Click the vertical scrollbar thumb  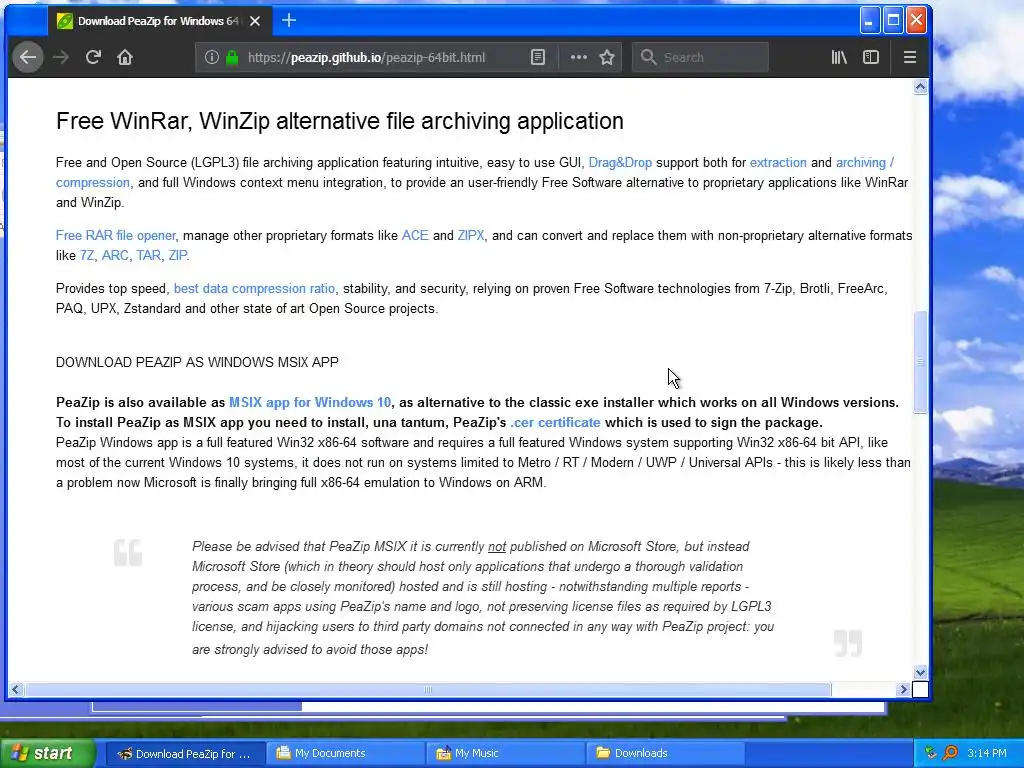click(920, 361)
